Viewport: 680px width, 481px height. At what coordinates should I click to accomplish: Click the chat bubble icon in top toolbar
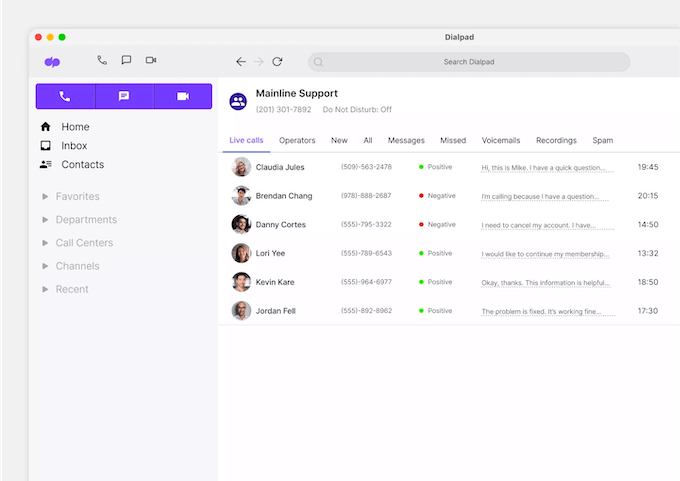[126, 60]
